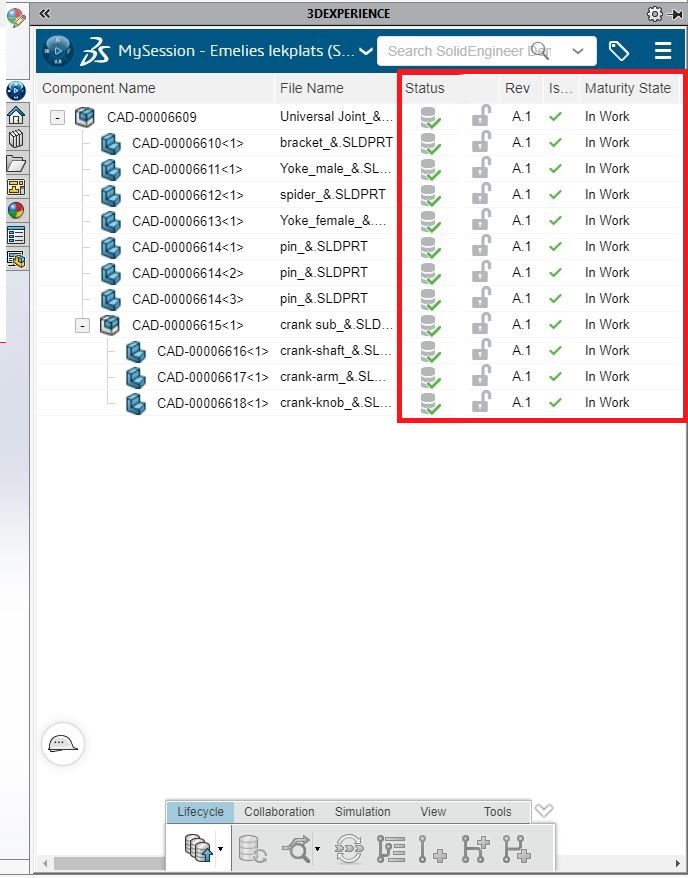Switch to the Collaboration tab
Image resolution: width=688 pixels, height=878 pixels.
click(279, 812)
